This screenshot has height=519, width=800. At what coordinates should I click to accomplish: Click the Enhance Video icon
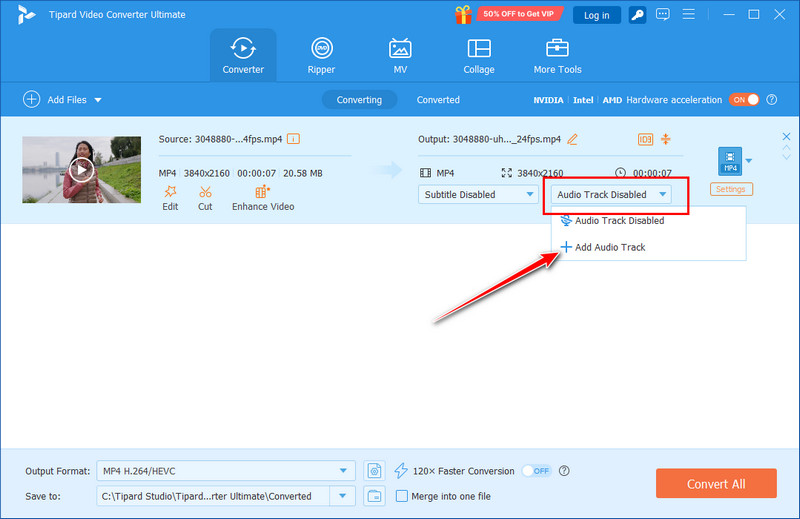[x=263, y=192]
